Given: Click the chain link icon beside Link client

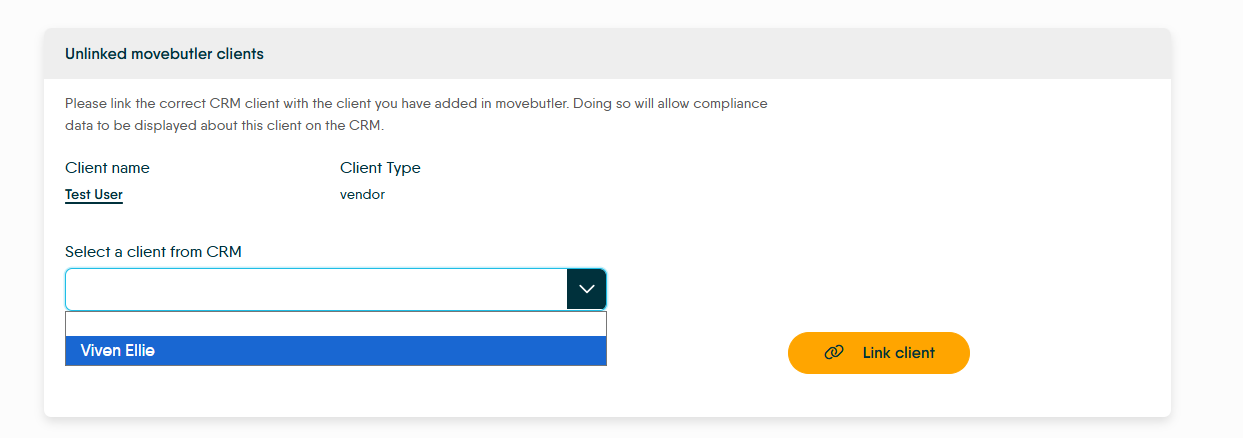Looking at the screenshot, I should pos(834,353).
